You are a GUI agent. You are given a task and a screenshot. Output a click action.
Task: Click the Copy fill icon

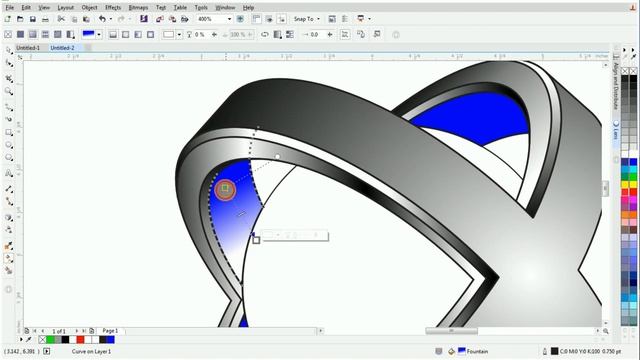[x=361, y=35]
